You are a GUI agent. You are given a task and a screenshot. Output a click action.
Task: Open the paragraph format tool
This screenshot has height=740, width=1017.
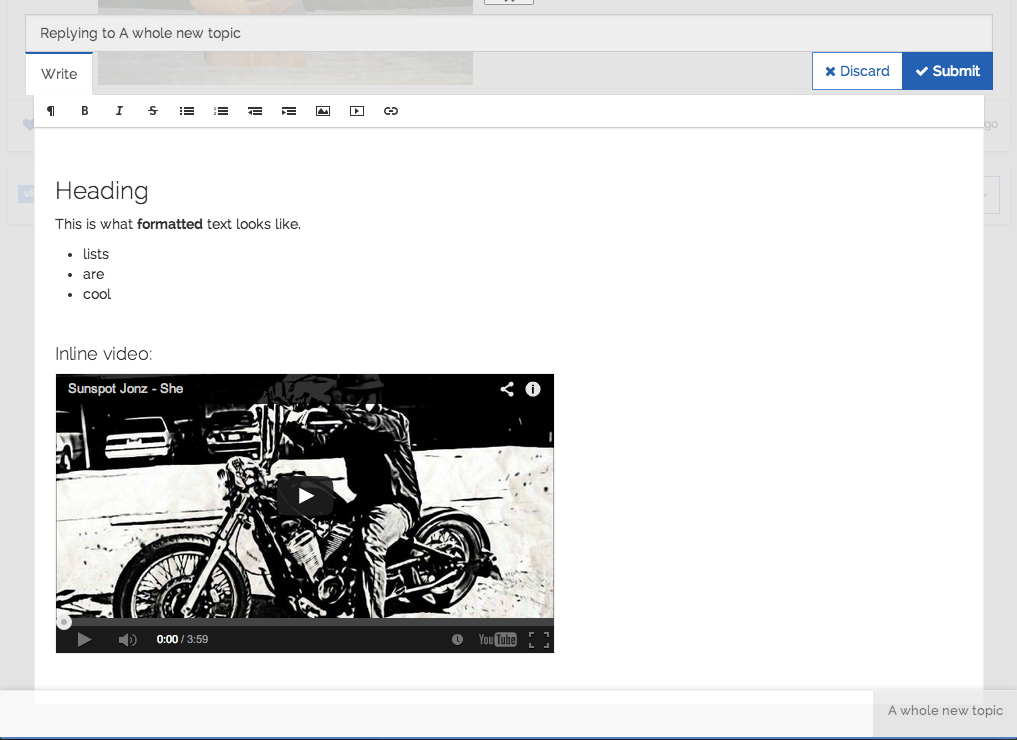(51, 111)
